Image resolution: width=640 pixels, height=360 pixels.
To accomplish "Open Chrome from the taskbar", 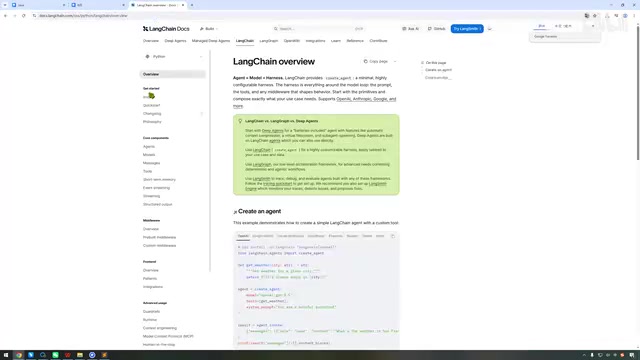I will tap(19, 355).
